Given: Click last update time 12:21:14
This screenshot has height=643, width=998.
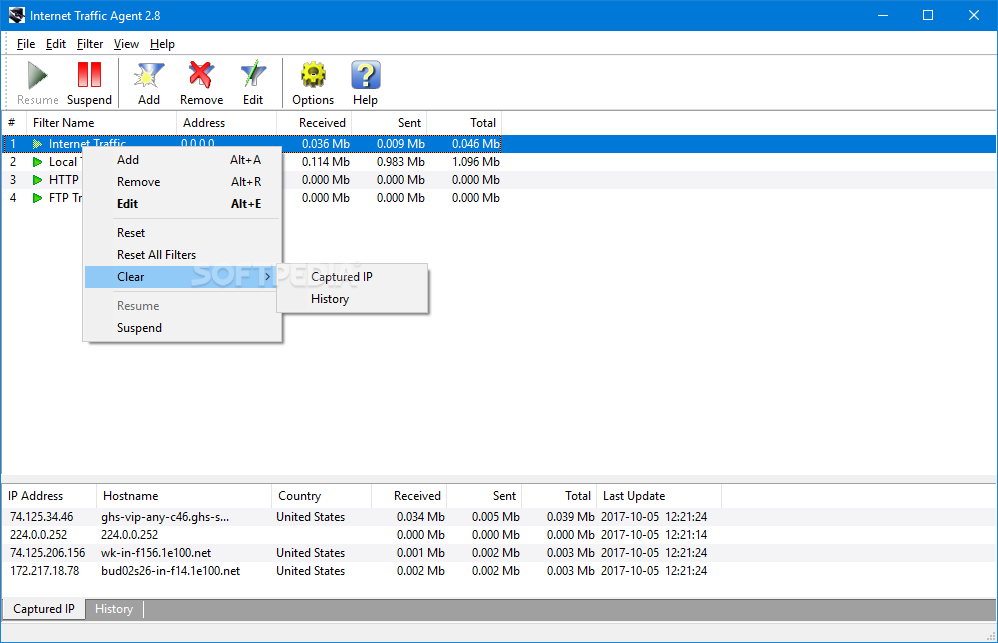Looking at the screenshot, I should (x=686, y=535).
